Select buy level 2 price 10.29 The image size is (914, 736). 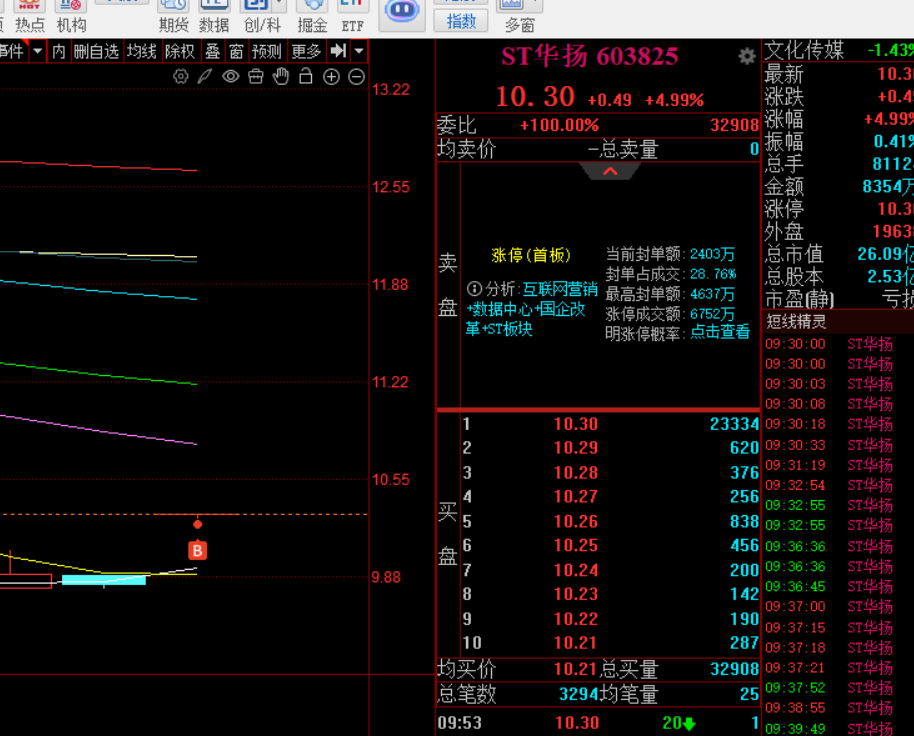click(x=576, y=448)
